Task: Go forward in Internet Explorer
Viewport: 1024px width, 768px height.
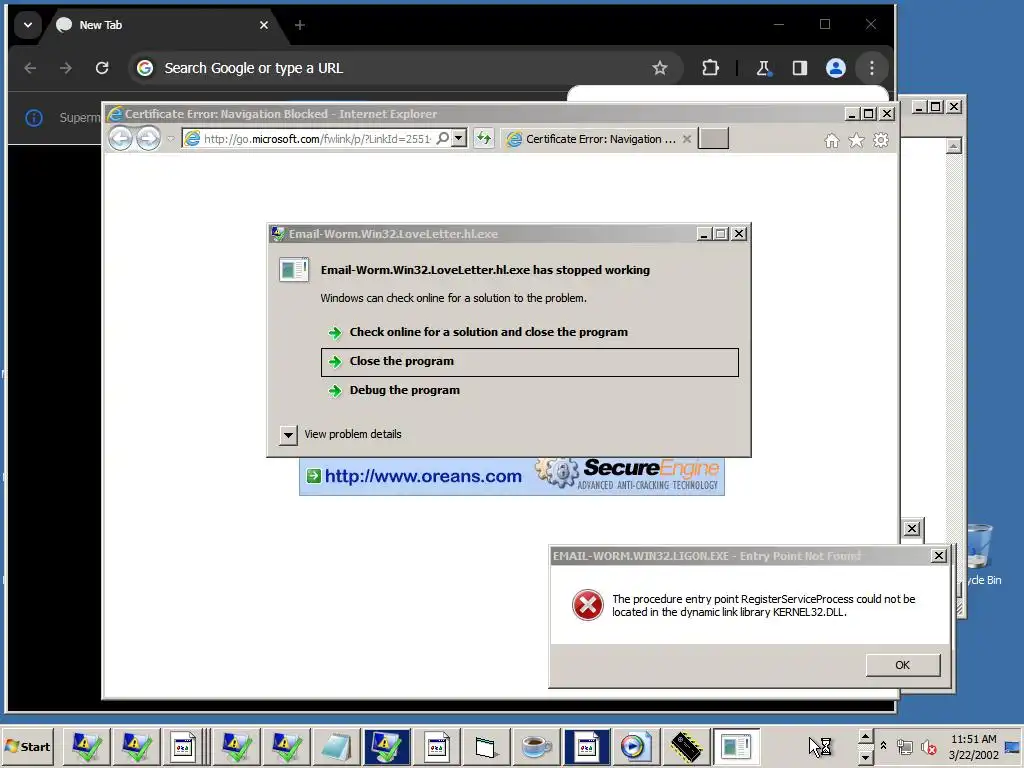Action: click(x=148, y=138)
